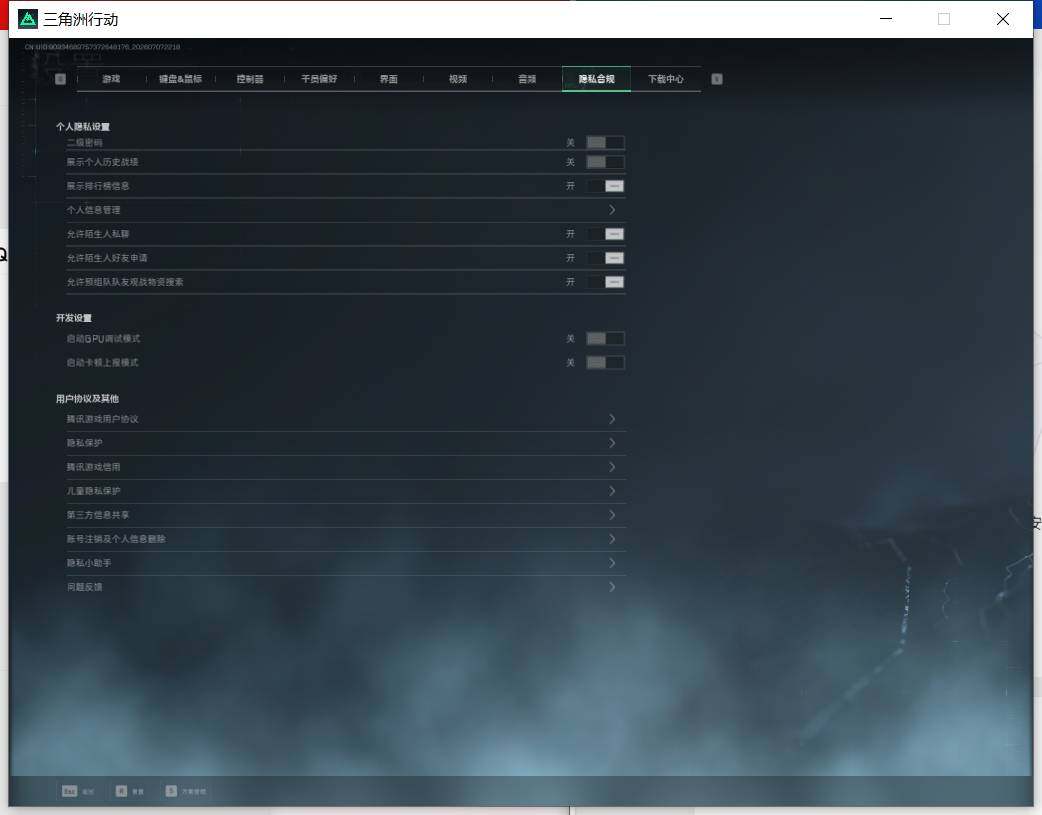This screenshot has width=1042, height=815.
Task: Switch to the 音频 tab
Action: (x=527, y=79)
